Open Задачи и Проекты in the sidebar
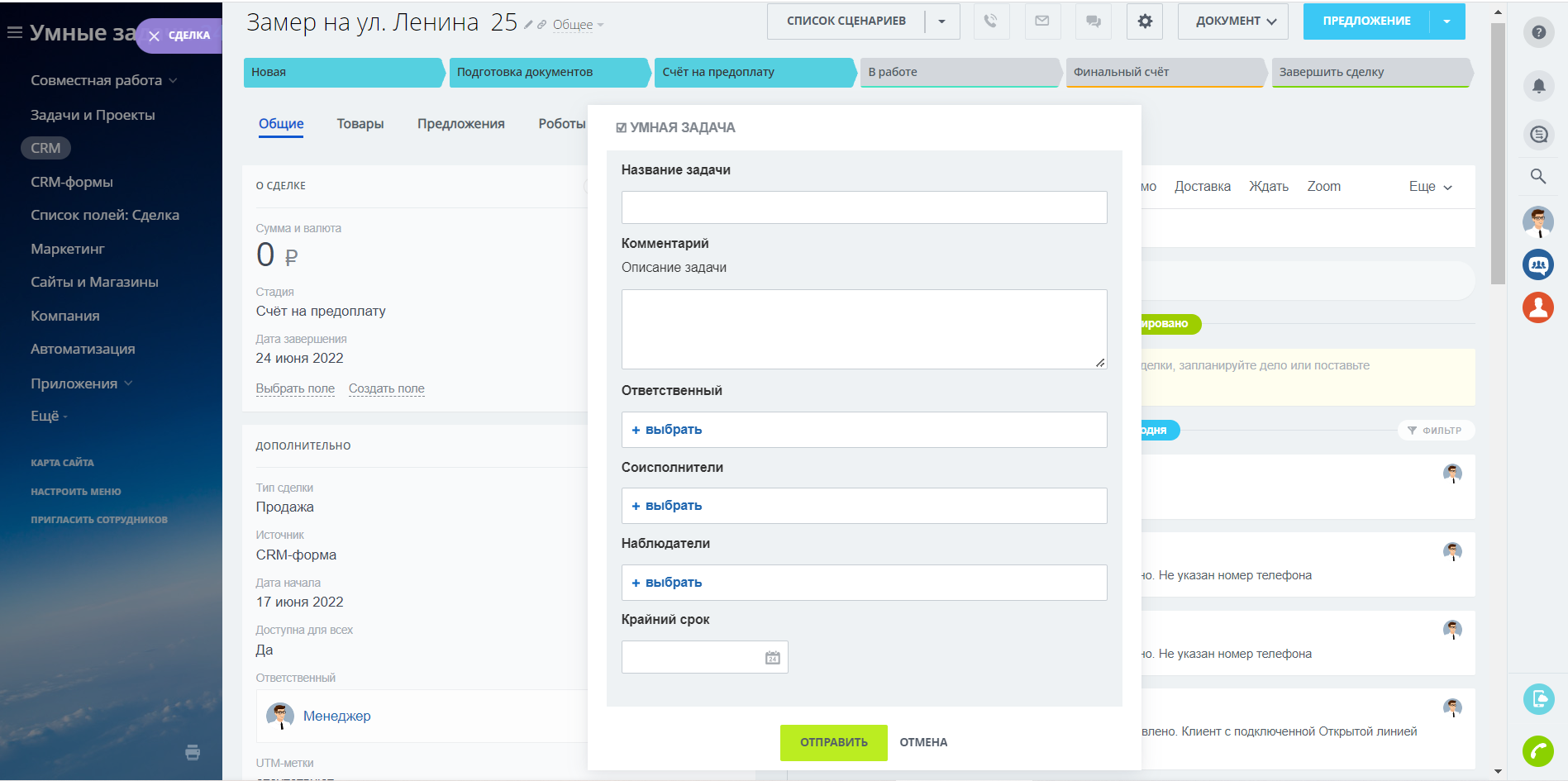The height and width of the screenshot is (781, 1568). 93,115
